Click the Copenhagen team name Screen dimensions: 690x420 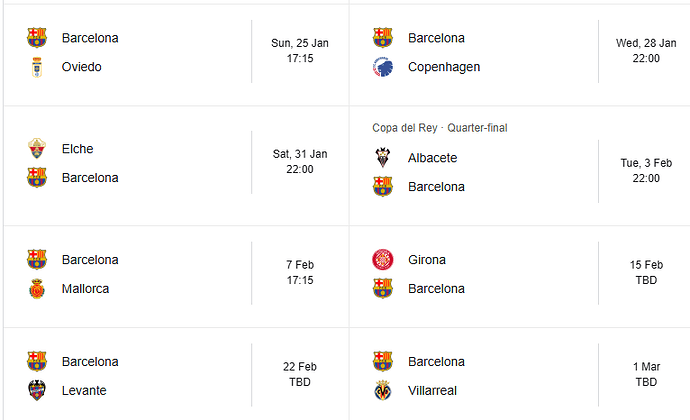click(444, 67)
